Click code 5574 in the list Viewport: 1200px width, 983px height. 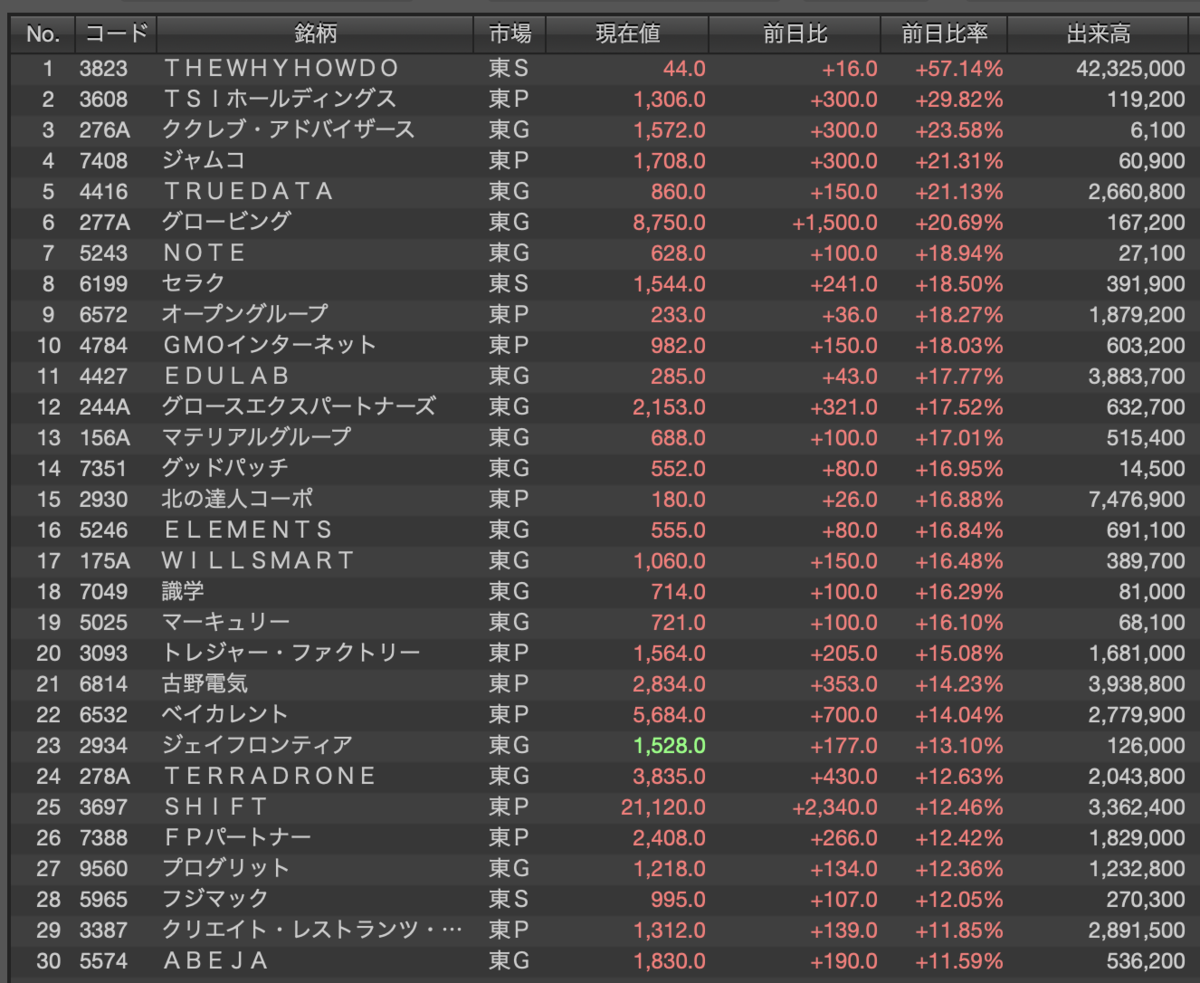pos(104,961)
